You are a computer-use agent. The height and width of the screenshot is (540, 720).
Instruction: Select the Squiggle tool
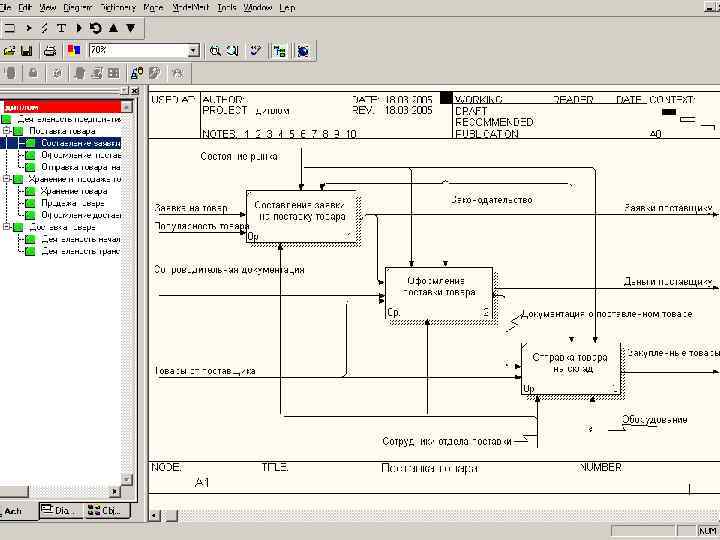pos(44,28)
